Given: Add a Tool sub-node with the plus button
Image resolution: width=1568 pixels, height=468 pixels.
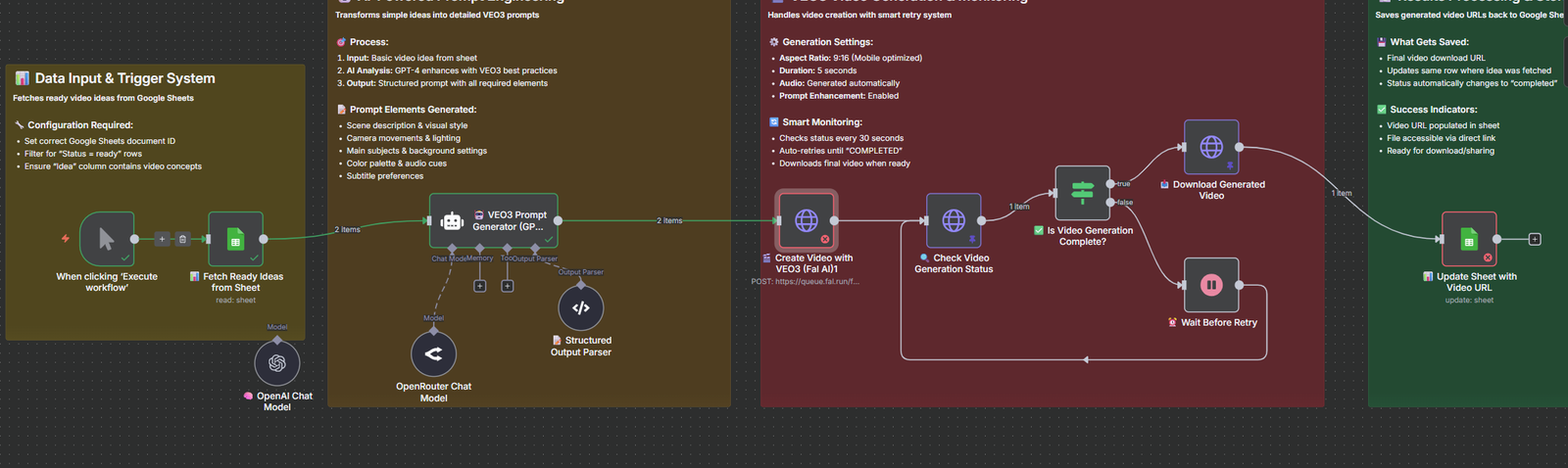Looking at the screenshot, I should 508,286.
